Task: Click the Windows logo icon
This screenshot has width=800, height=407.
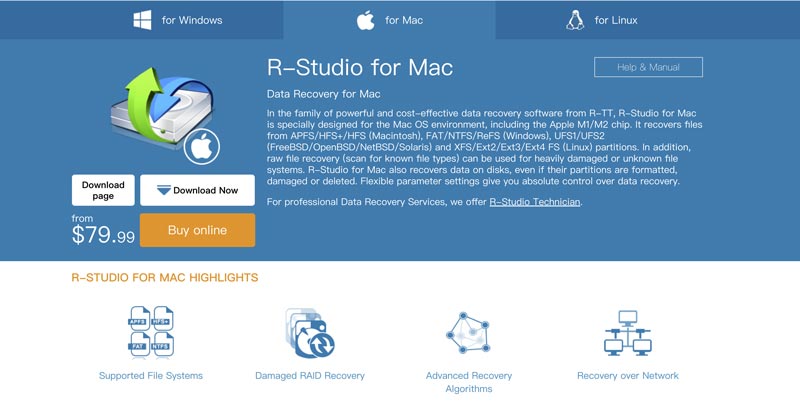Action: pyautogui.click(x=142, y=20)
